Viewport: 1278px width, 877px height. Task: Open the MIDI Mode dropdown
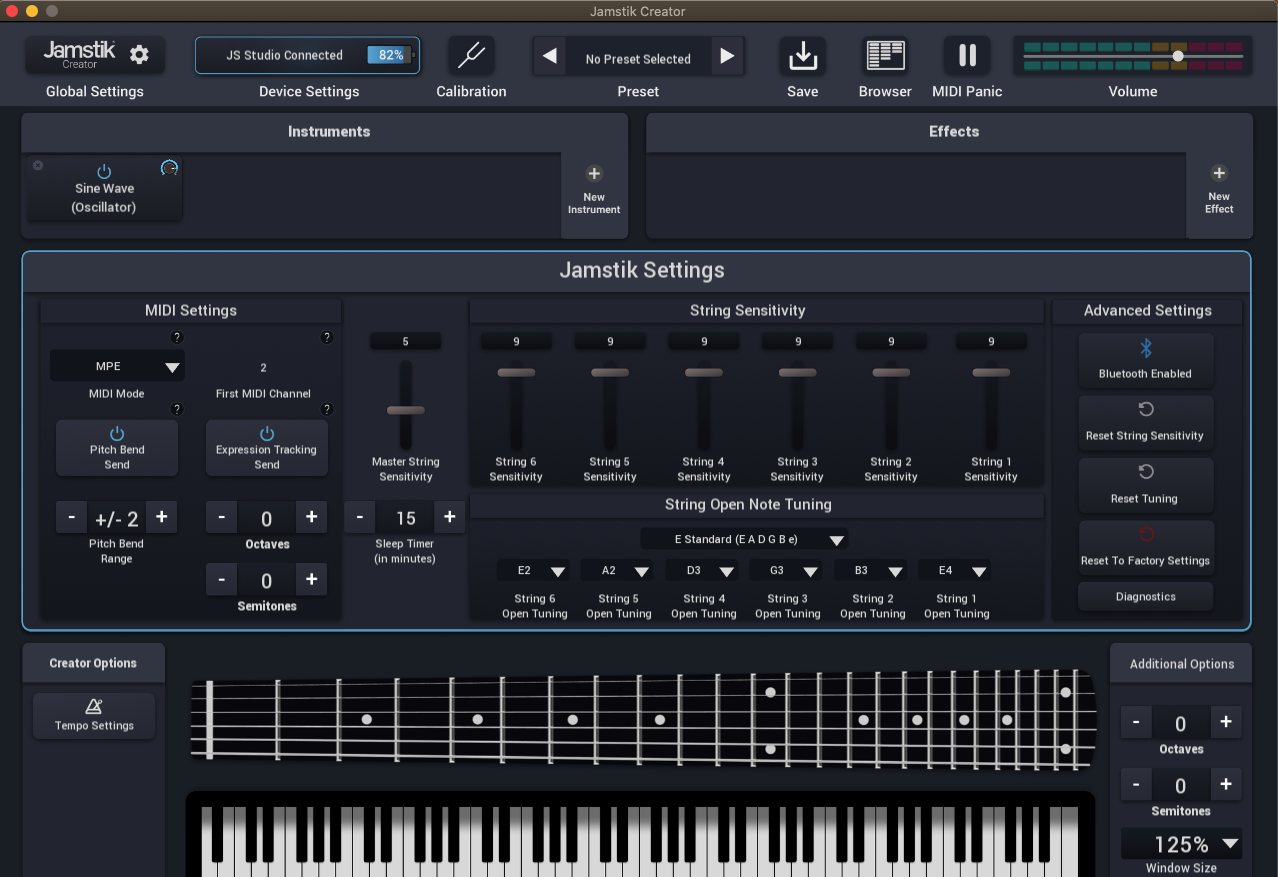tap(116, 366)
